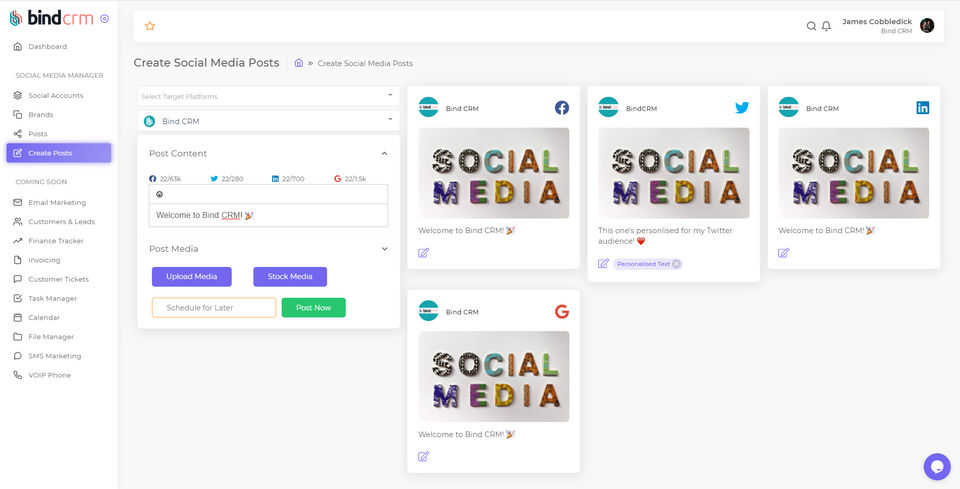
Task: Open Brands in sidebar
Action: [41, 114]
